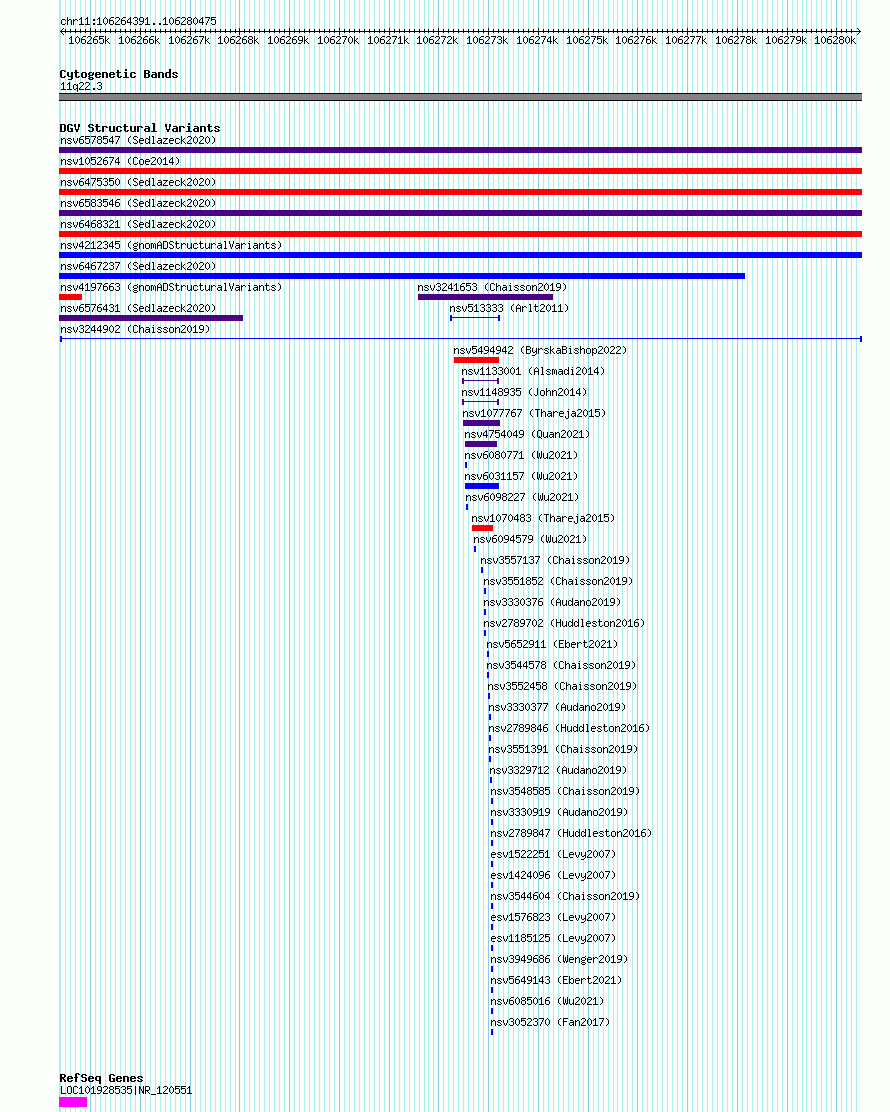Click nsv1148935 (John2014) label

coord(525,392)
